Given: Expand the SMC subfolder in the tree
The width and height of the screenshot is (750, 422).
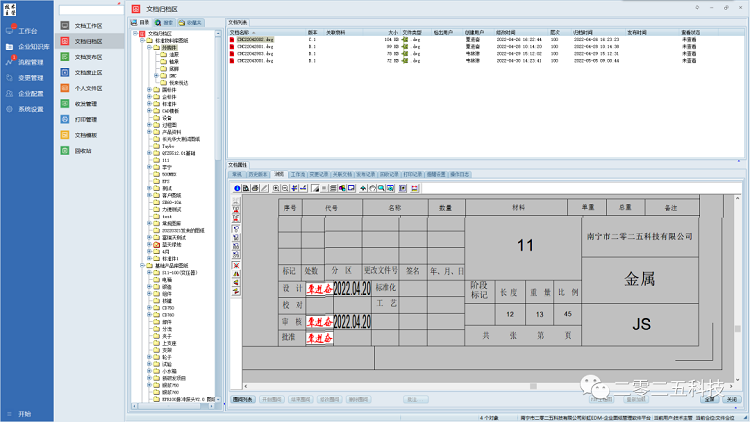Looking at the screenshot, I should click(x=156, y=76).
